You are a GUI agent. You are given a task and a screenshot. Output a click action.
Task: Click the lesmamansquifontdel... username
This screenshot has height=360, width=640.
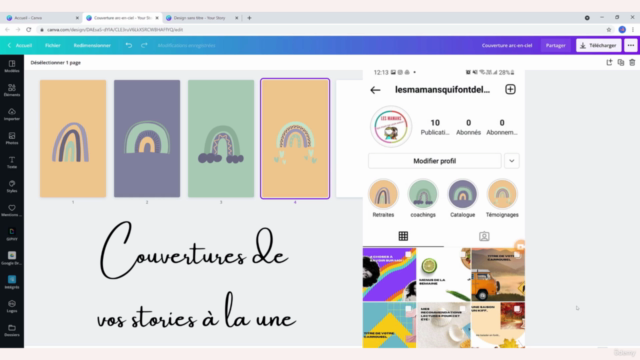coord(442,89)
